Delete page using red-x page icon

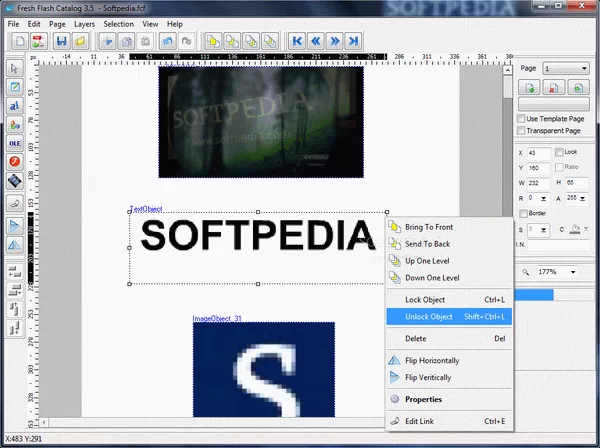tap(554, 87)
